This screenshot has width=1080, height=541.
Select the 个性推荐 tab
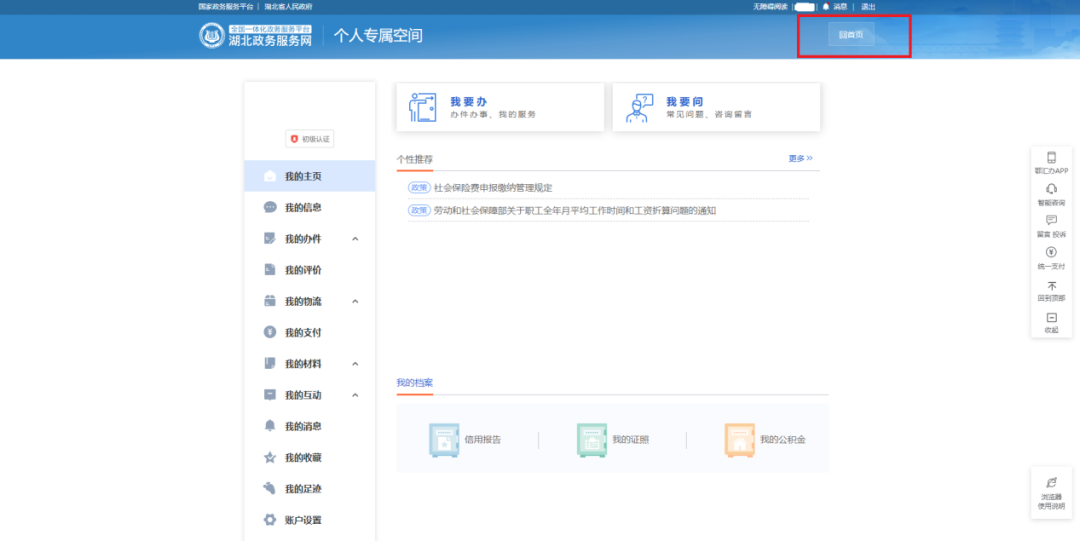point(415,159)
